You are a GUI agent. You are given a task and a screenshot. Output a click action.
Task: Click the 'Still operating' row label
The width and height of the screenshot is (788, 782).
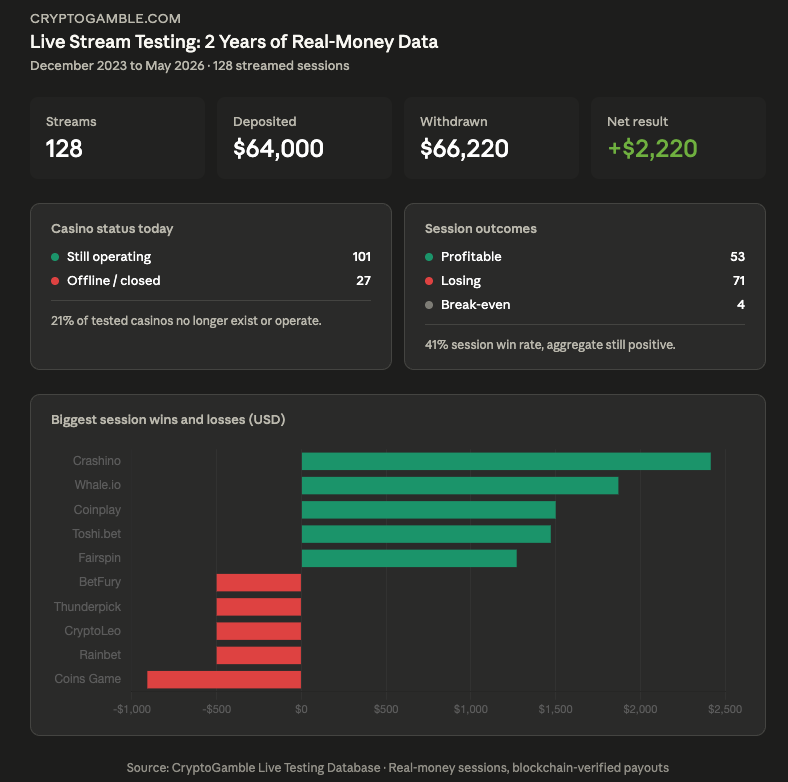pyautogui.click(x=109, y=257)
